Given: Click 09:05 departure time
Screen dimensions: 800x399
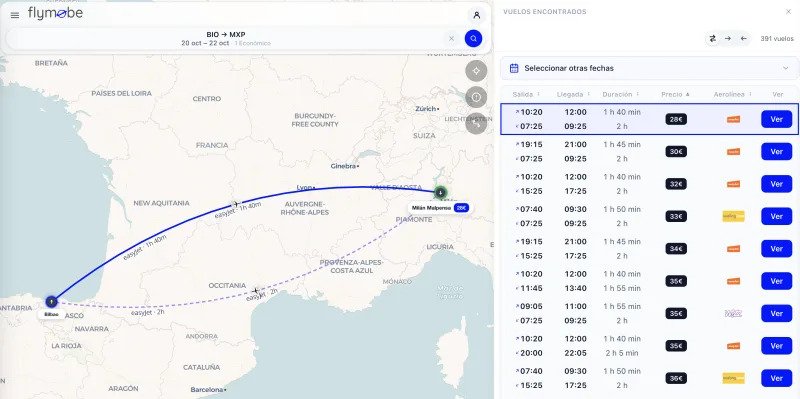Looking at the screenshot, I should (531, 306).
